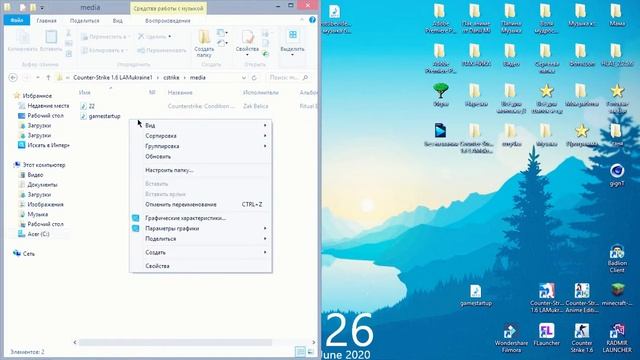Open Избранное in the navigation pane

coord(33,96)
